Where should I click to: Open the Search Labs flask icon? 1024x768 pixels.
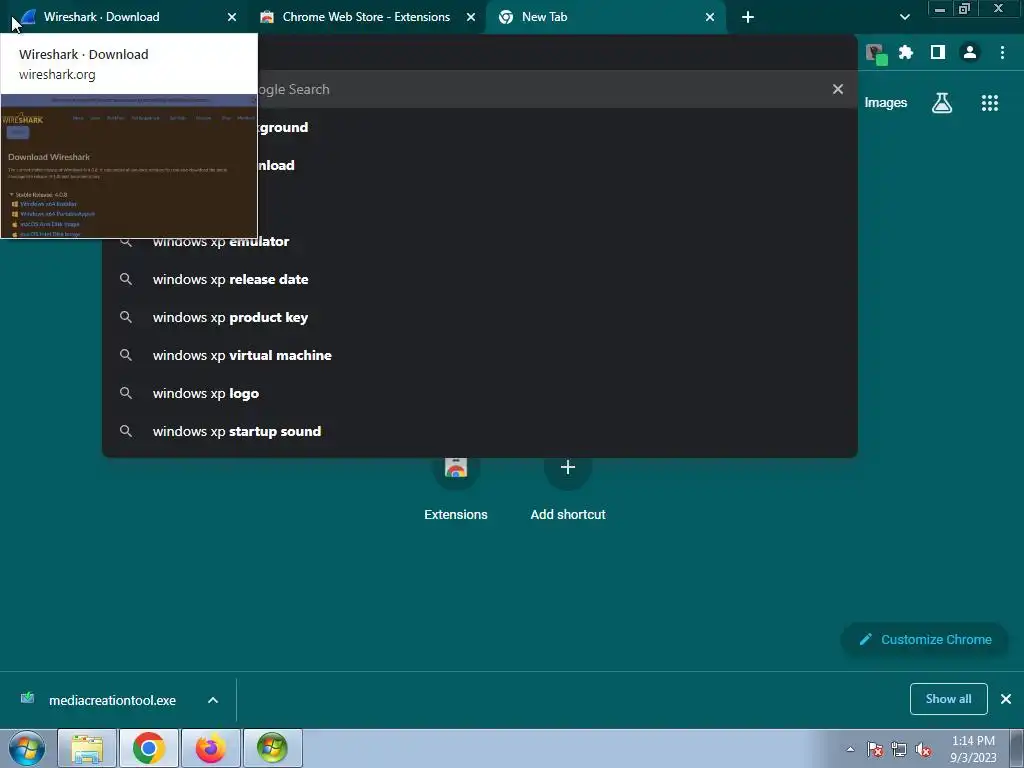pos(942,103)
